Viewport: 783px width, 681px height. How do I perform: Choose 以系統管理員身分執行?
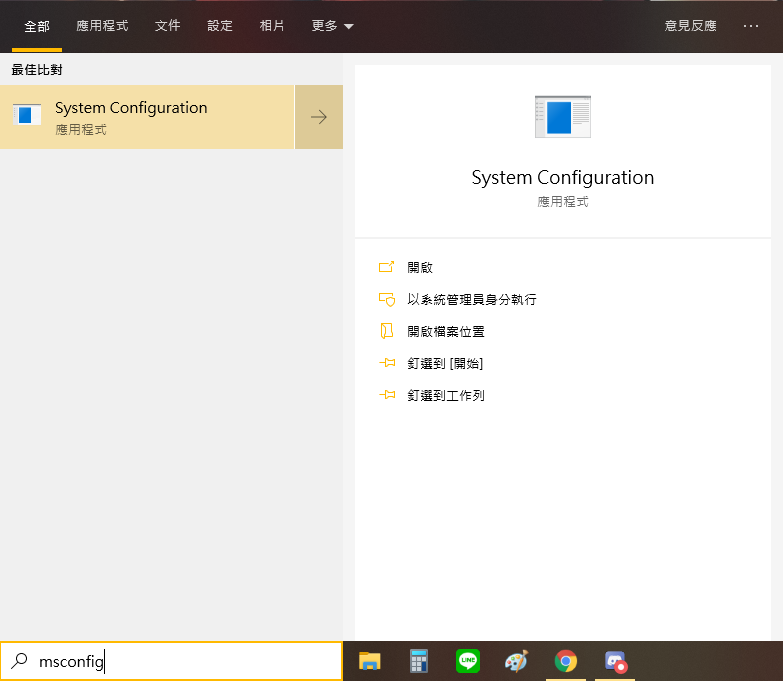(471, 300)
